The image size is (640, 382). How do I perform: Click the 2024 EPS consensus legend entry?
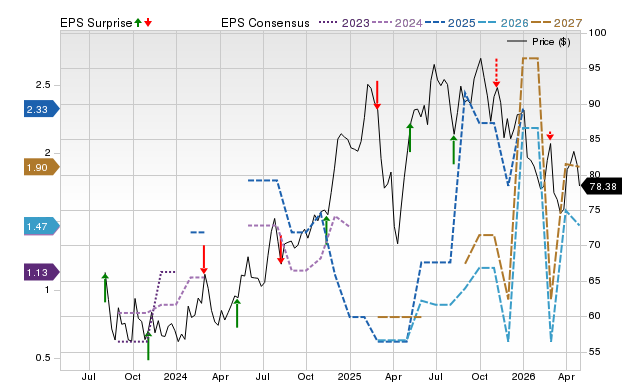coord(397,23)
